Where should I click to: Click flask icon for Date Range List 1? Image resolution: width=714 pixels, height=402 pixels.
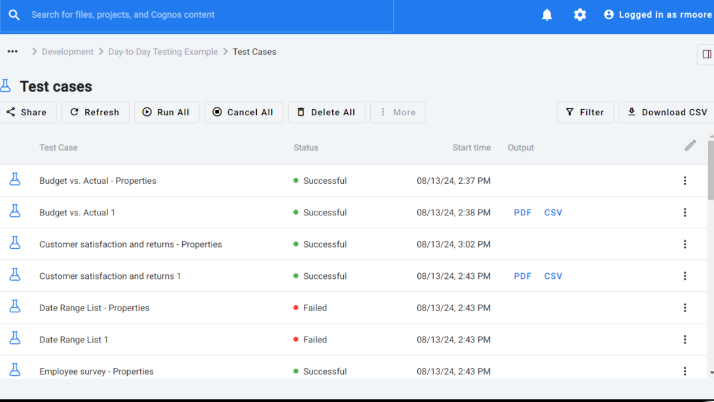(15, 338)
